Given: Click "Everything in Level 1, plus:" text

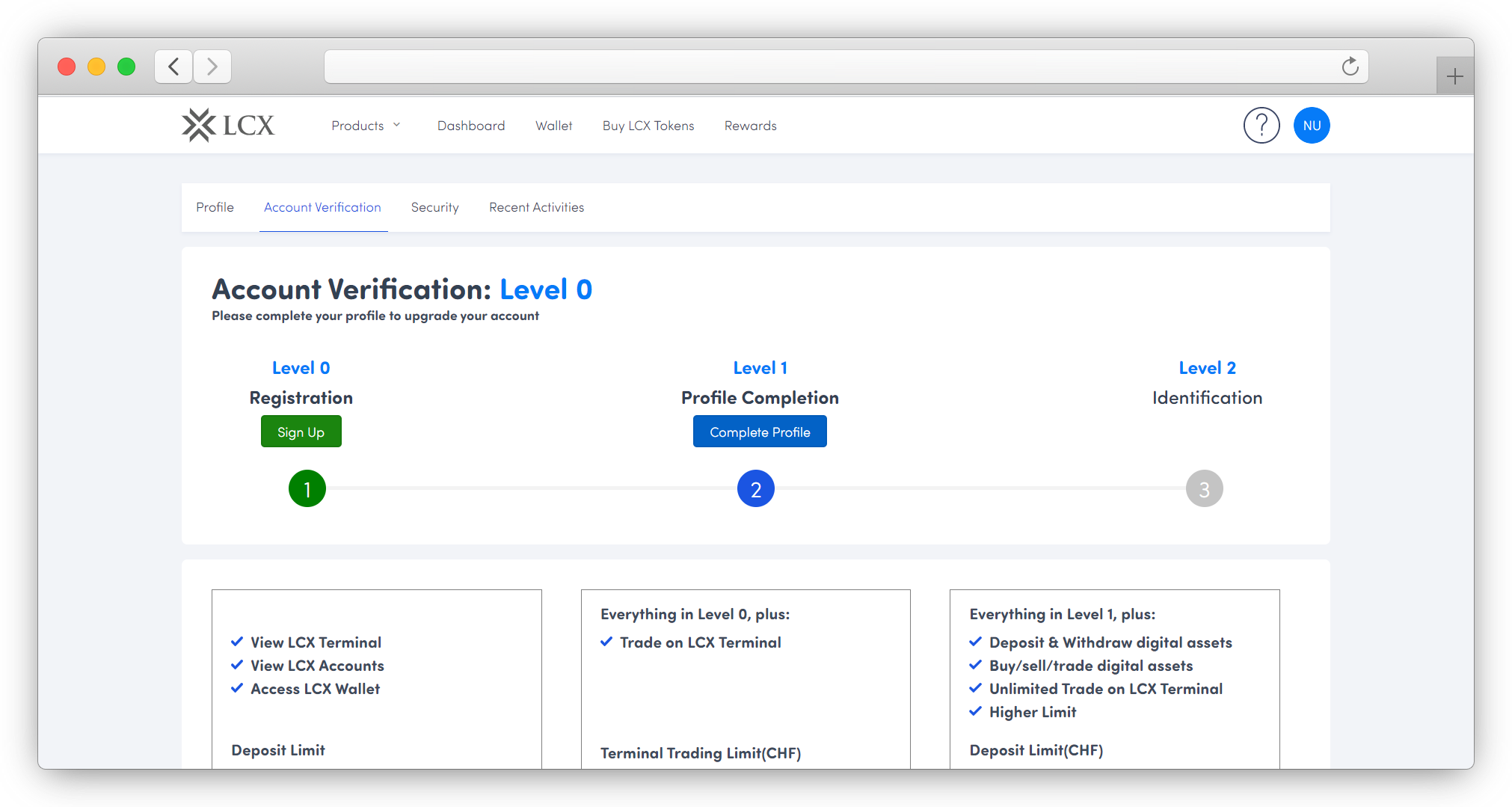Looking at the screenshot, I should coord(1063,614).
